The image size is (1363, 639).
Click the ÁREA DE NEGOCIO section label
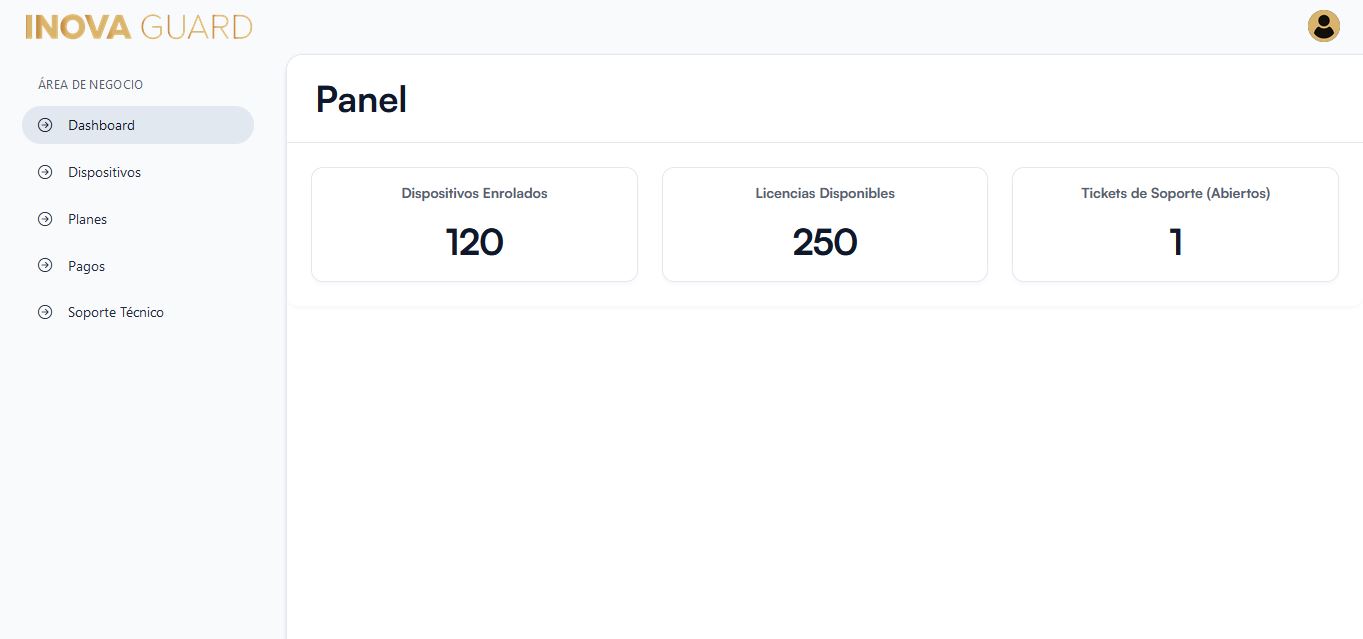coord(90,85)
